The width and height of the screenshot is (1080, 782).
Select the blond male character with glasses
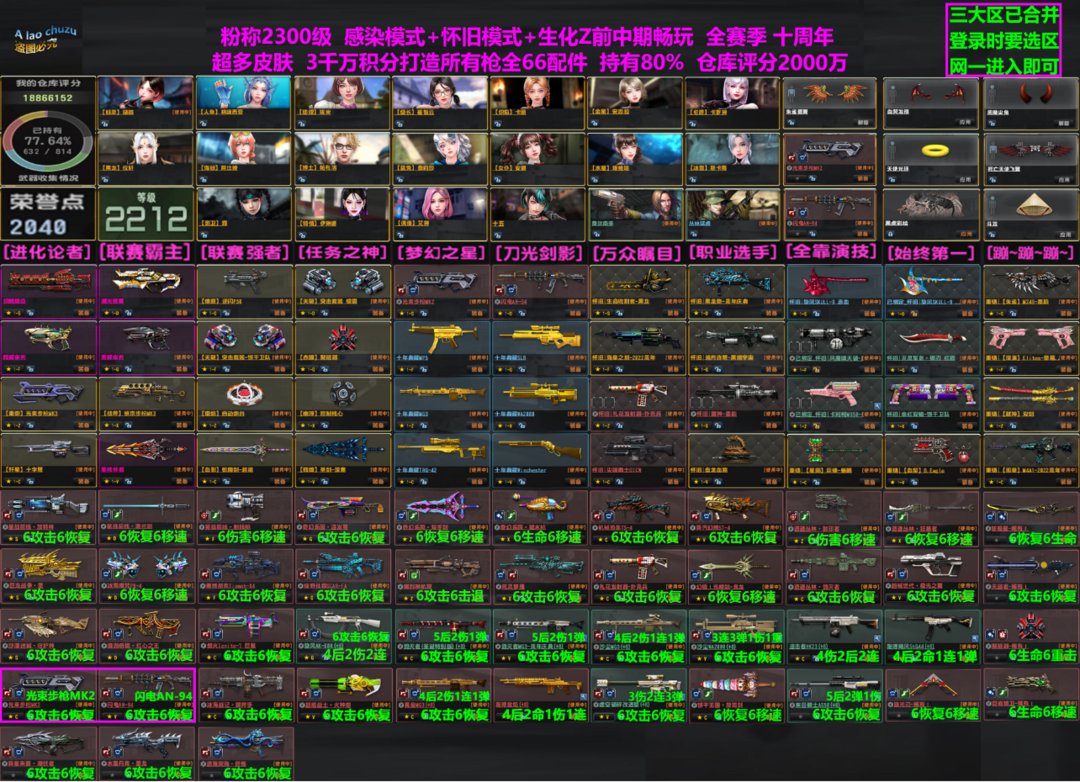pyautogui.click(x=342, y=158)
